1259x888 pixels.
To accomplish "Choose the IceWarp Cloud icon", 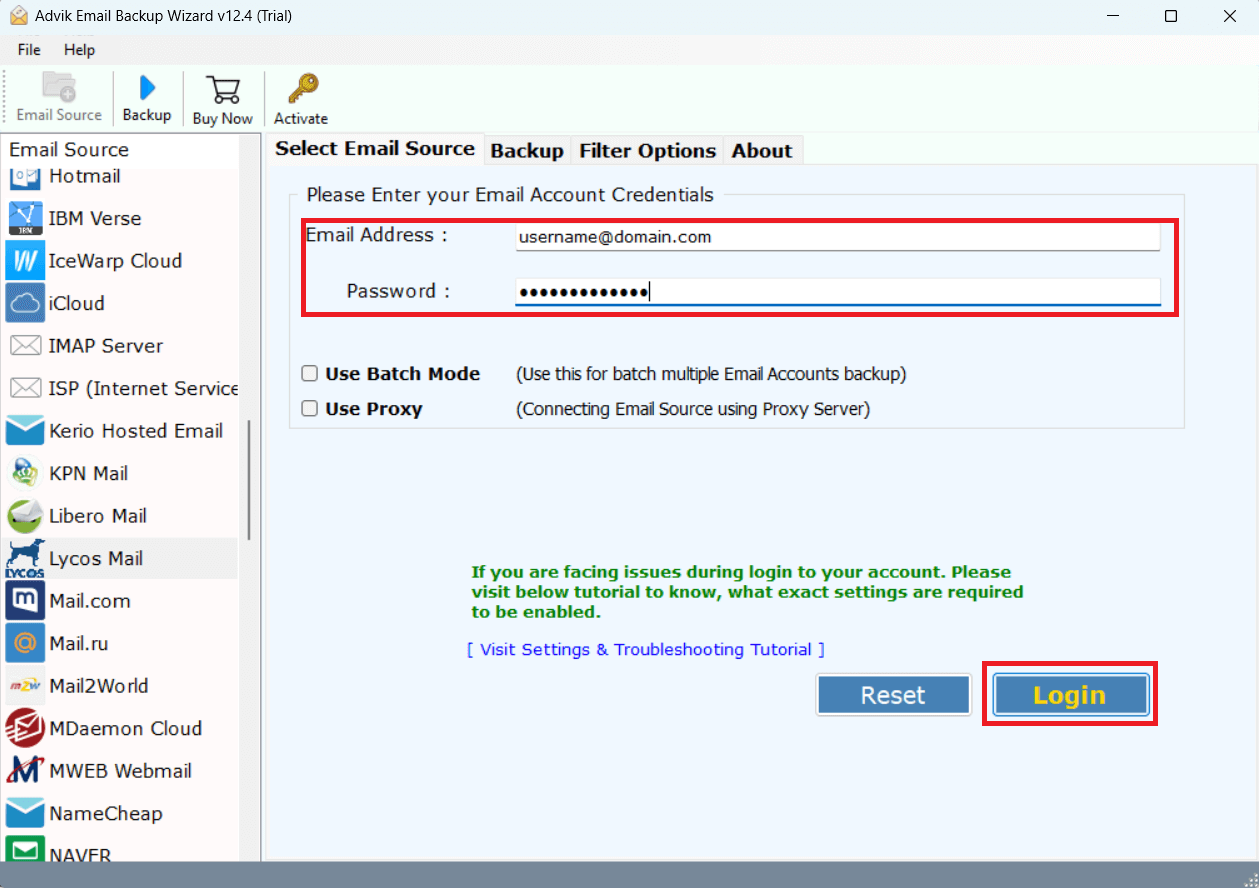I will coord(25,261).
